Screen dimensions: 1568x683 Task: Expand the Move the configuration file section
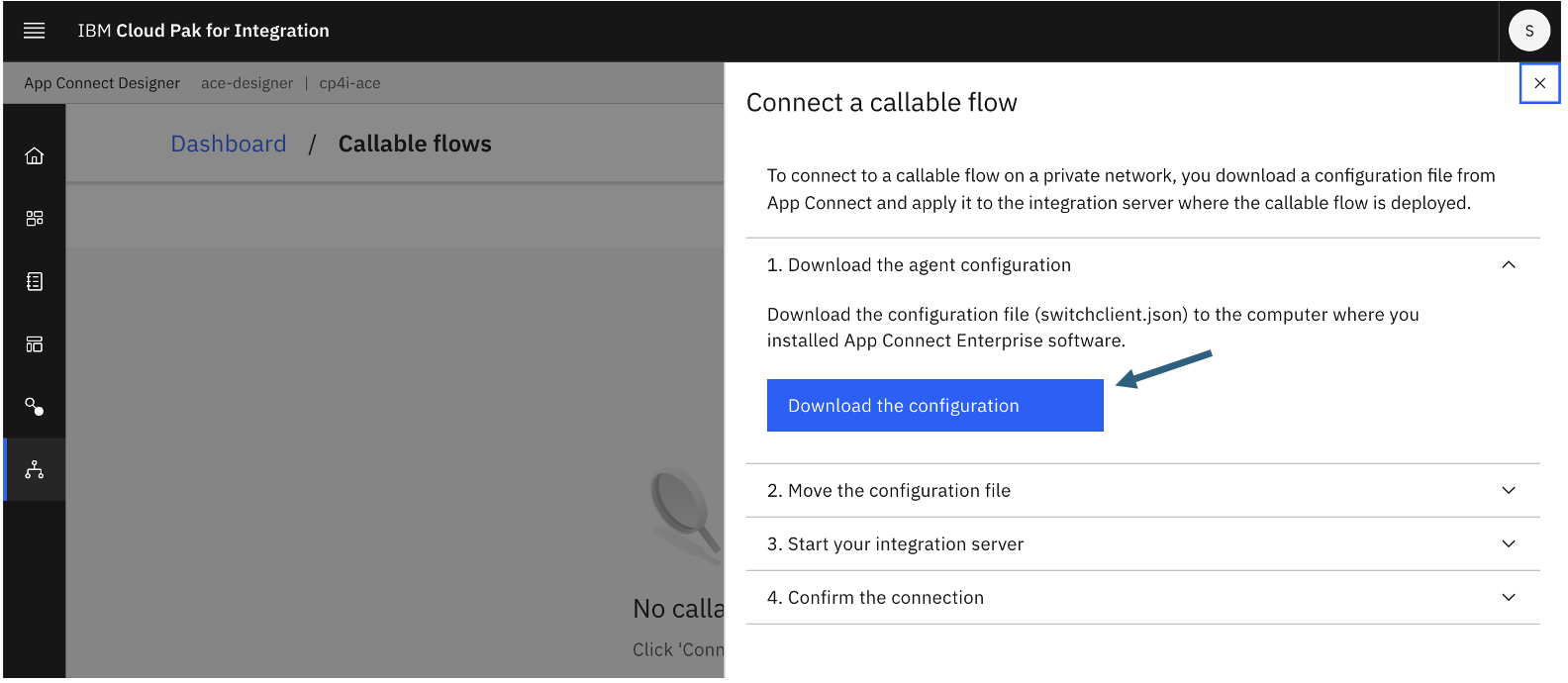[x=1508, y=491]
